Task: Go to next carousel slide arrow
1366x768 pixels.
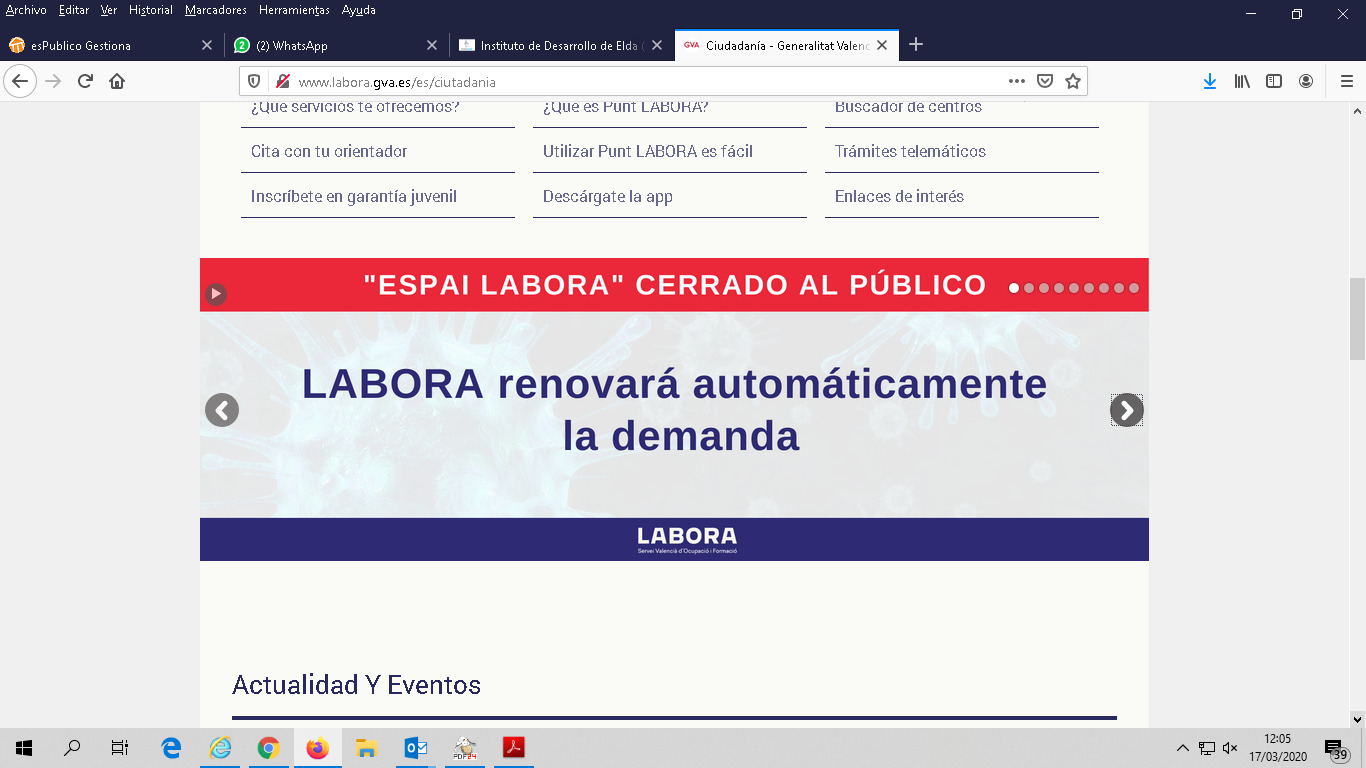Action: pos(1127,410)
